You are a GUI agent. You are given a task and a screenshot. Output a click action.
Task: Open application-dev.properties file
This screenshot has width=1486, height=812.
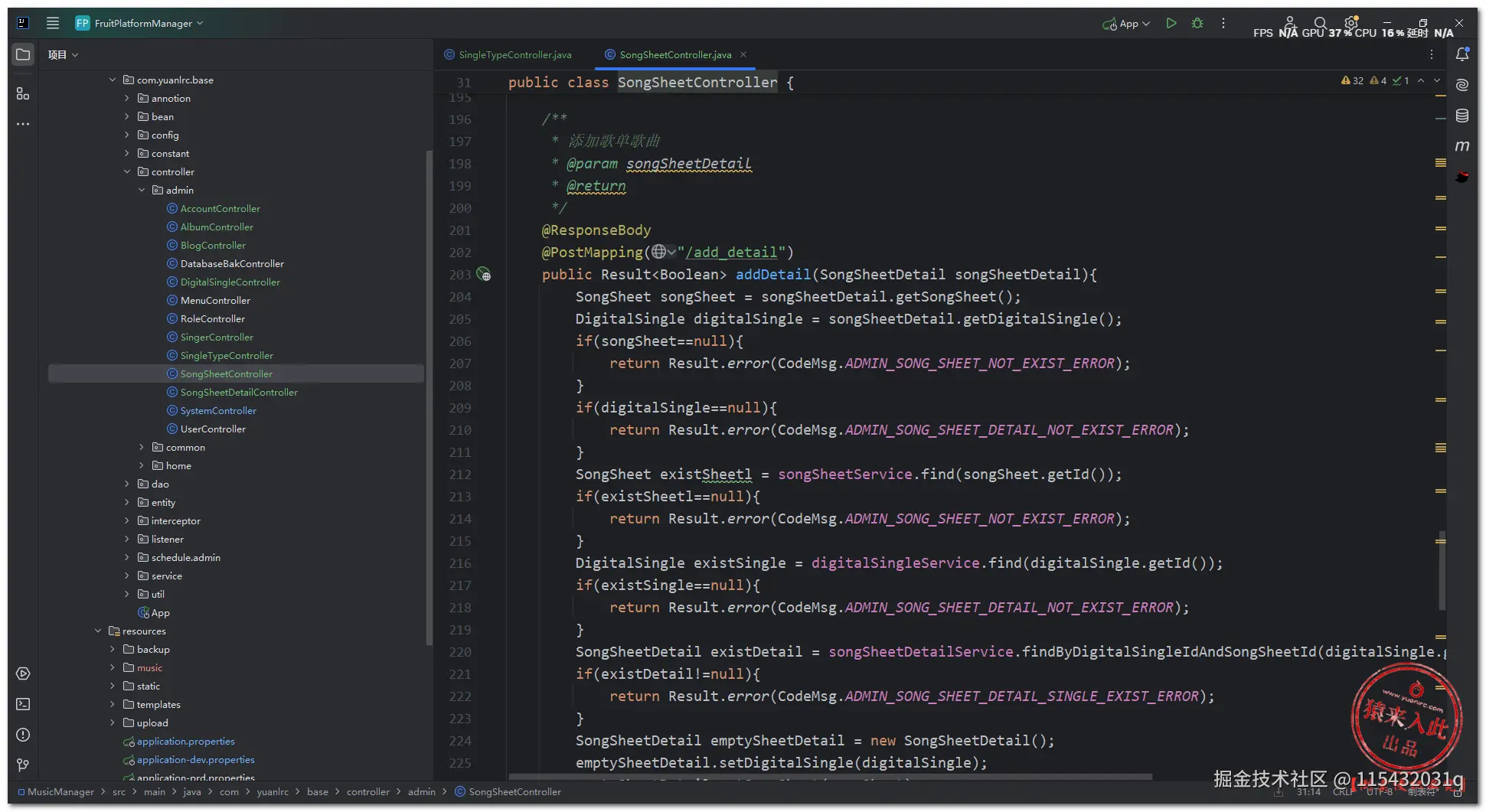[195, 759]
